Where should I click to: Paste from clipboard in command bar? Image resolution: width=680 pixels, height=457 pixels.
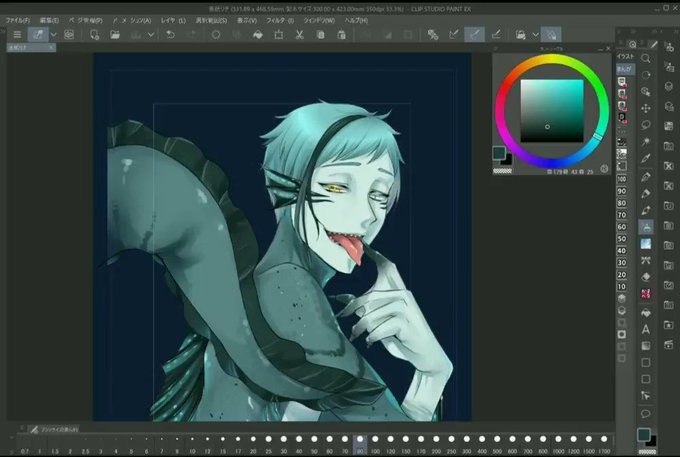pyautogui.click(x=341, y=35)
